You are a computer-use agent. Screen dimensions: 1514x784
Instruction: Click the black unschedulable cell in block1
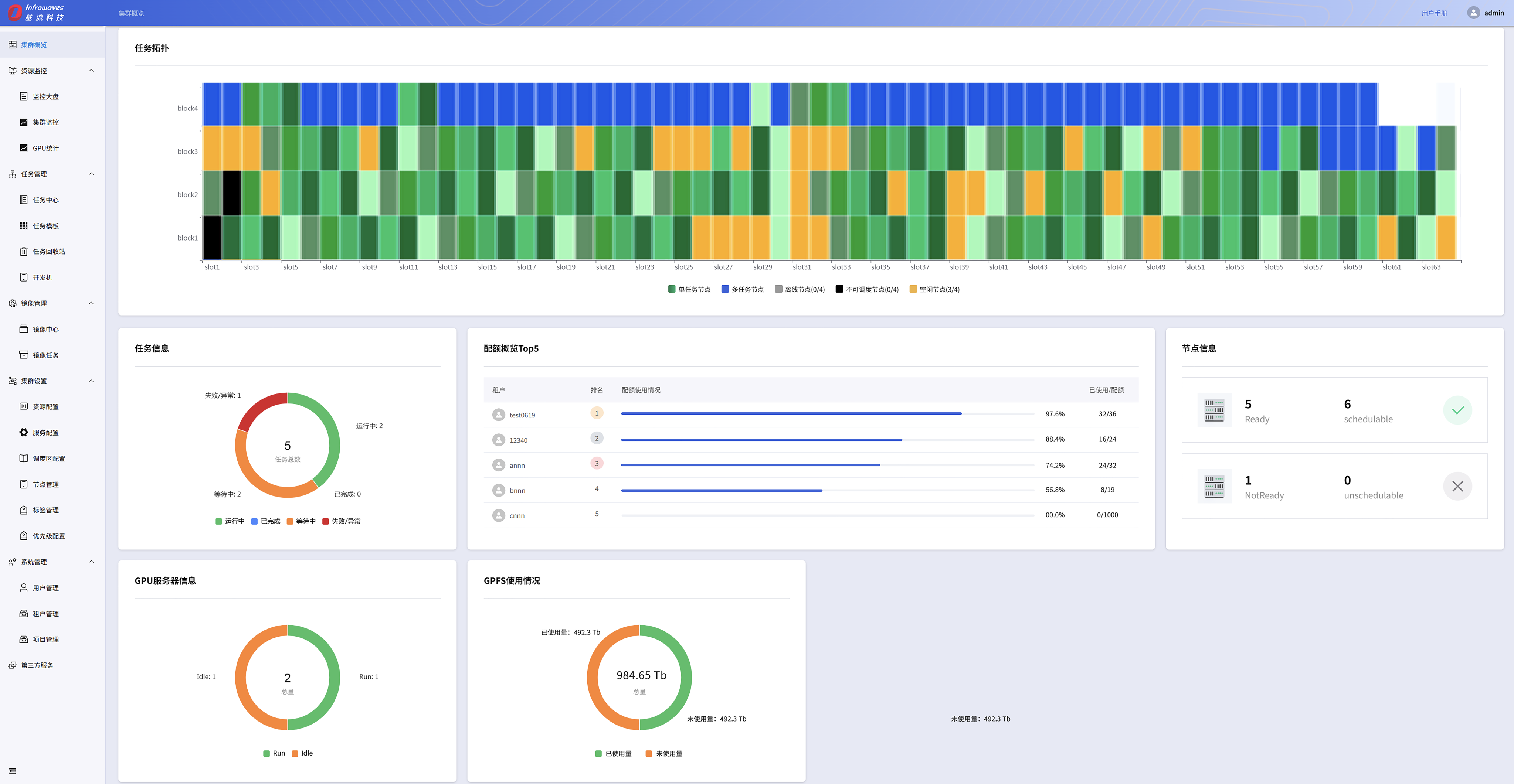tap(212, 237)
